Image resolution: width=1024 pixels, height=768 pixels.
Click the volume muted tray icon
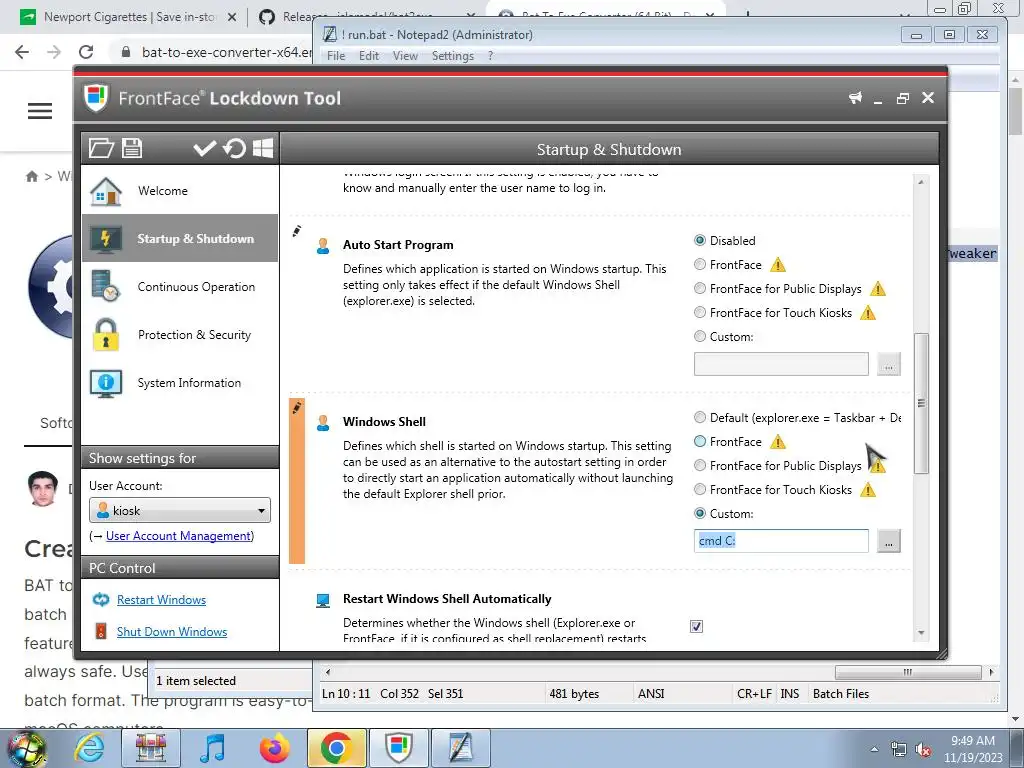coord(923,750)
